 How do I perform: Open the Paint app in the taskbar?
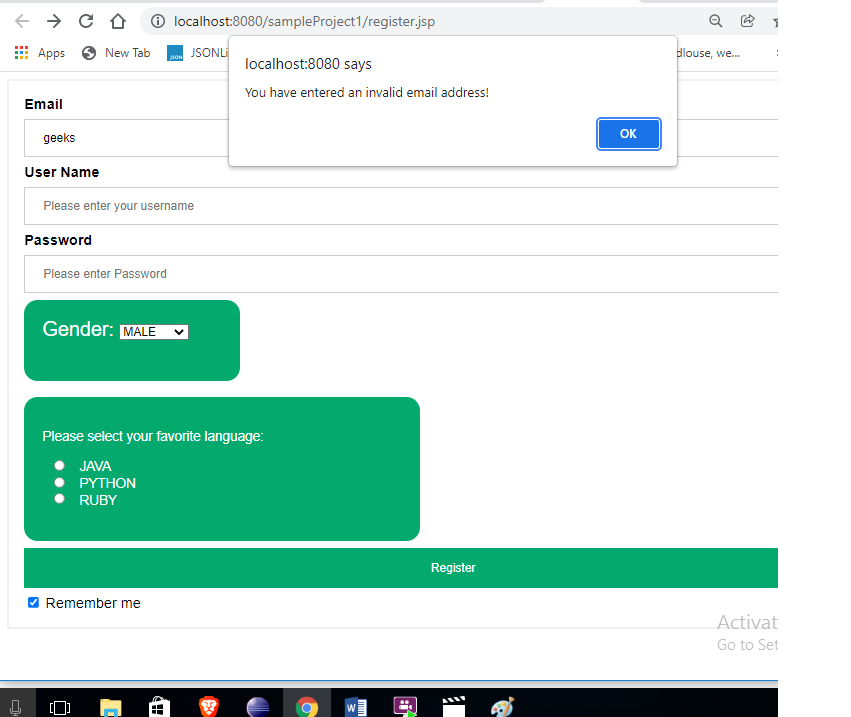click(502, 706)
